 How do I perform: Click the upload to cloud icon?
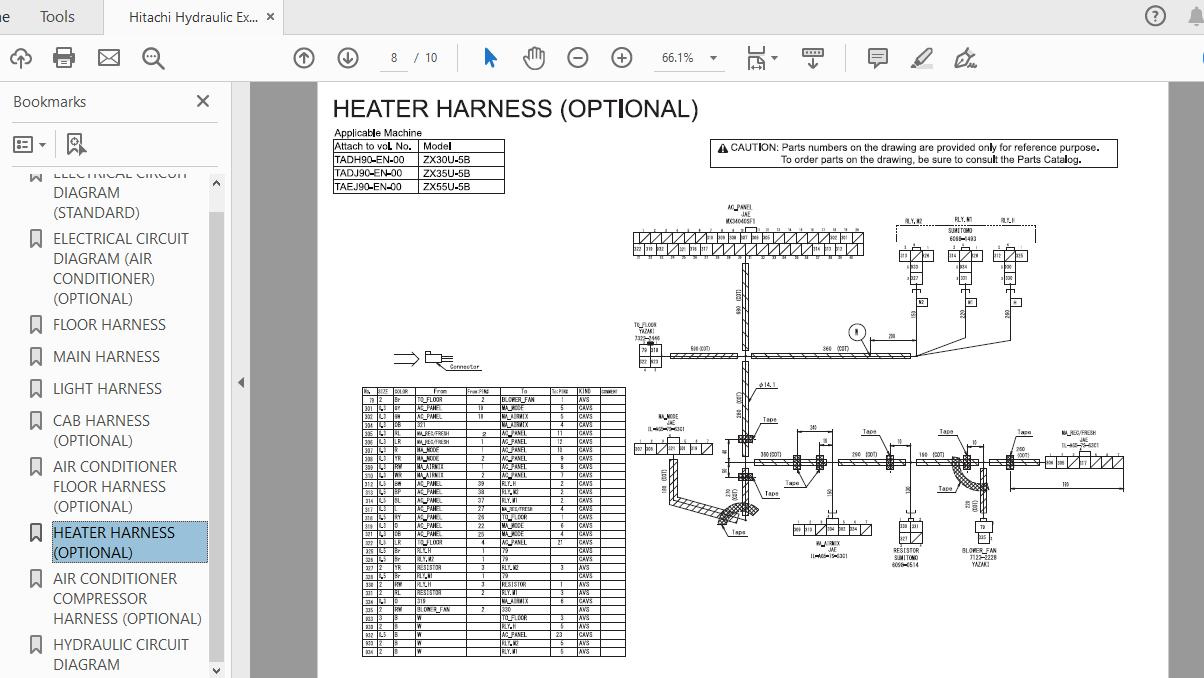tap(20, 58)
